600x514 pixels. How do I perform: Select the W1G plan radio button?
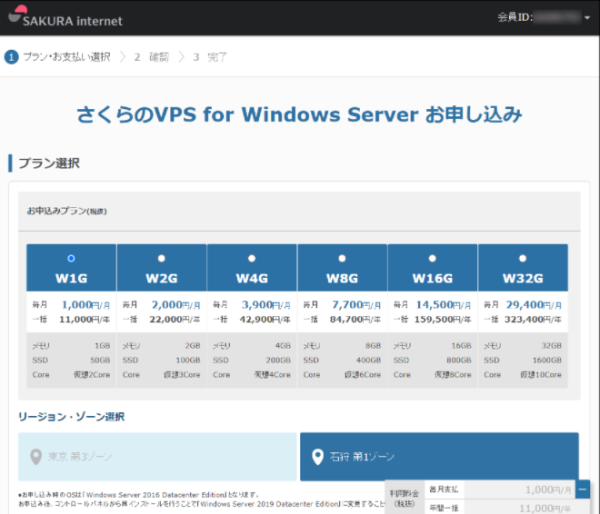coord(71,258)
